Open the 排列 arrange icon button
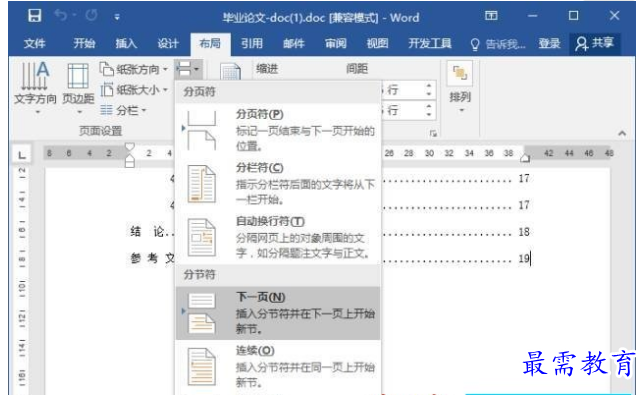This screenshot has width=644, height=395. click(460, 73)
